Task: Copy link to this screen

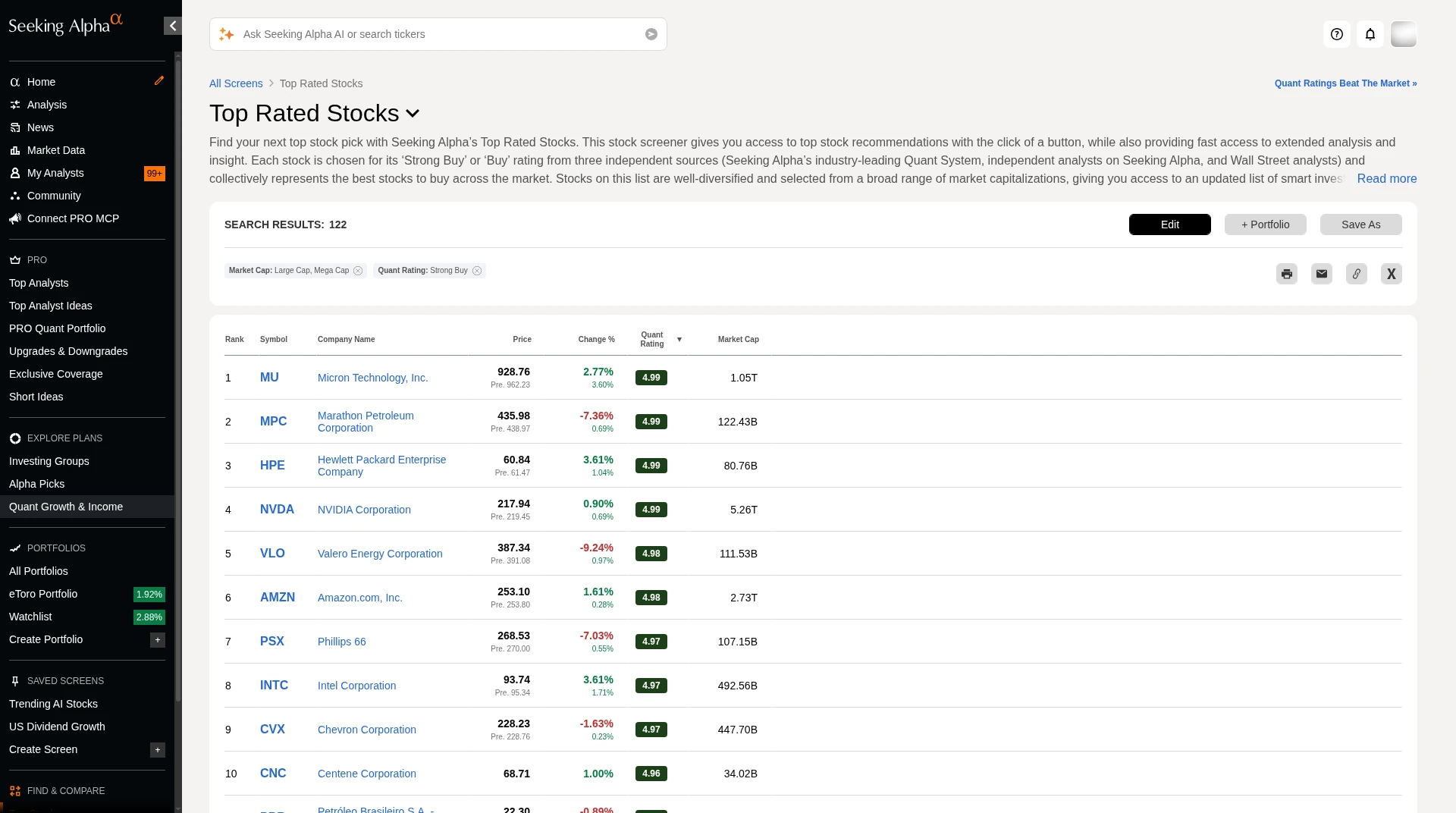Action: coord(1357,274)
